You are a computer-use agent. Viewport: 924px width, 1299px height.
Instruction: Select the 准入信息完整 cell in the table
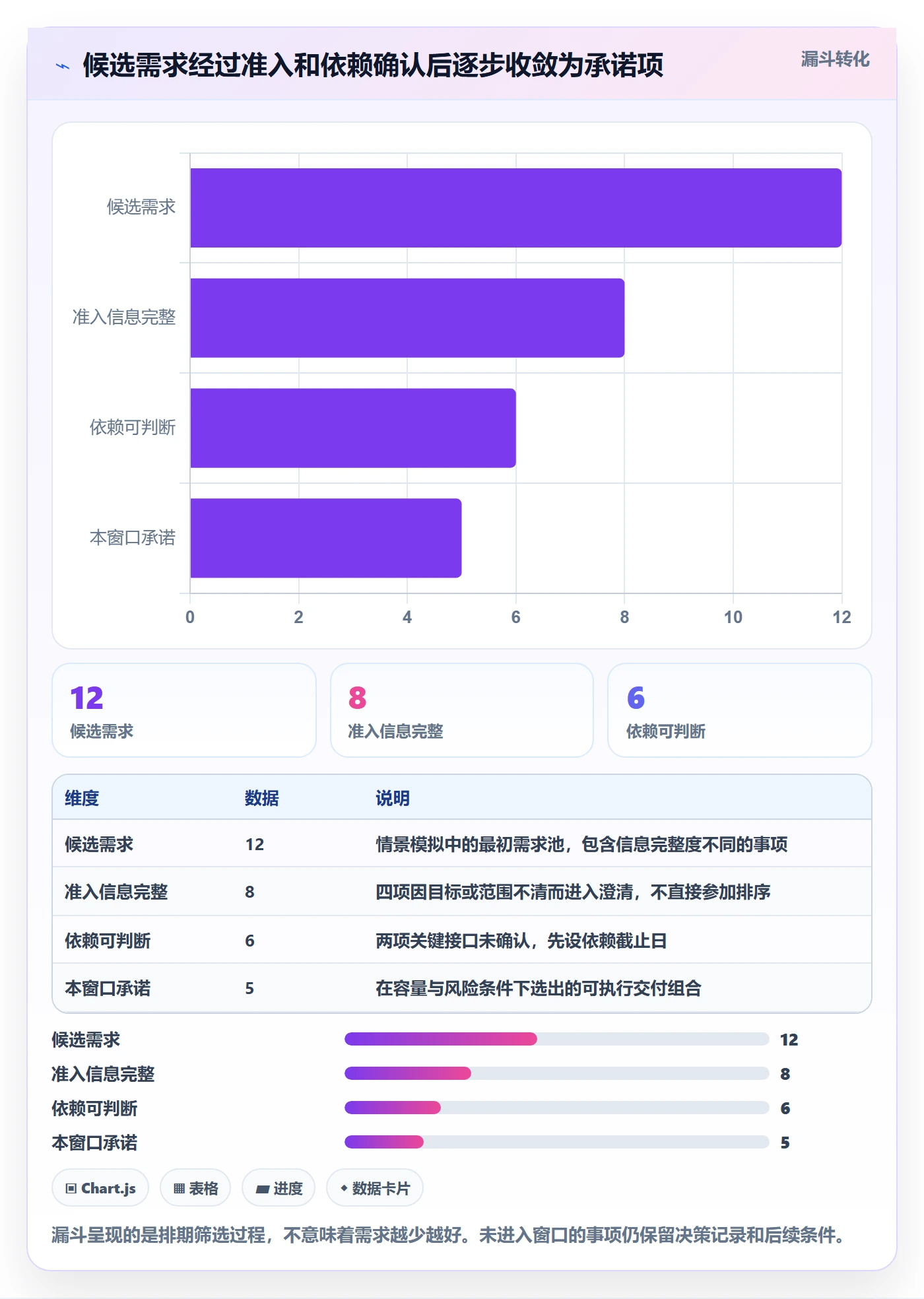click(x=116, y=892)
